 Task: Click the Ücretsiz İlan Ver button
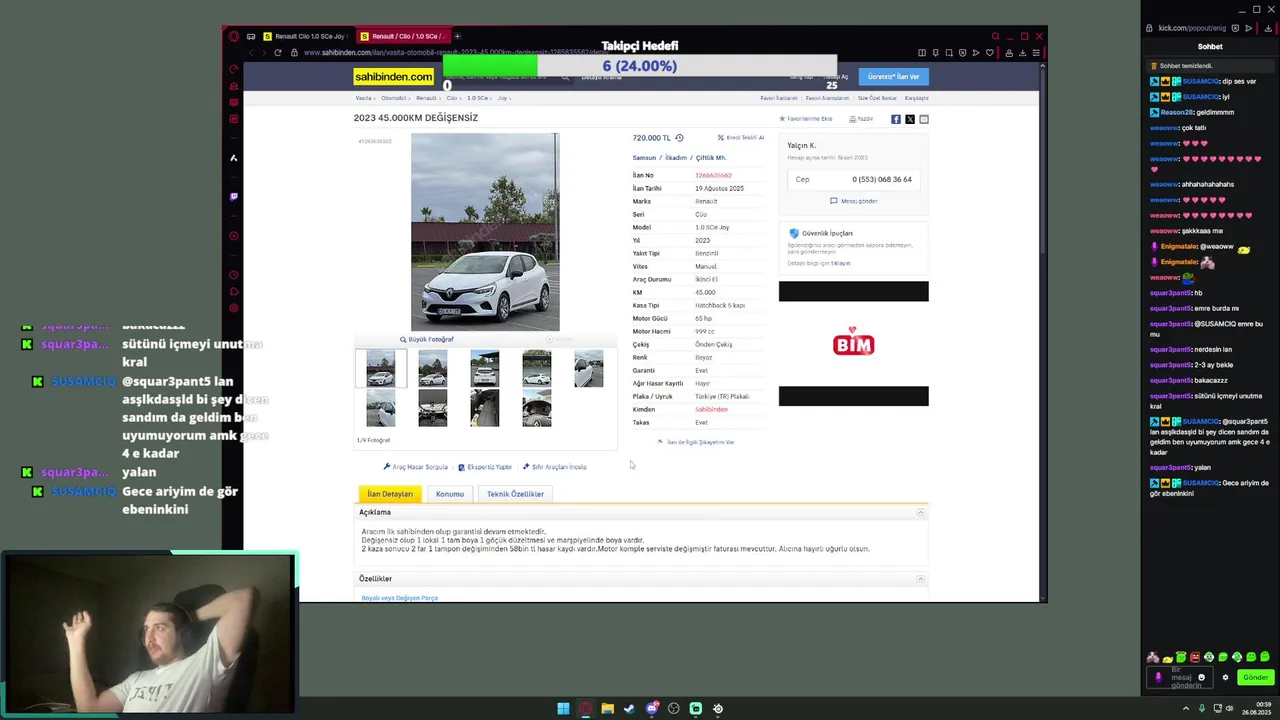893,77
